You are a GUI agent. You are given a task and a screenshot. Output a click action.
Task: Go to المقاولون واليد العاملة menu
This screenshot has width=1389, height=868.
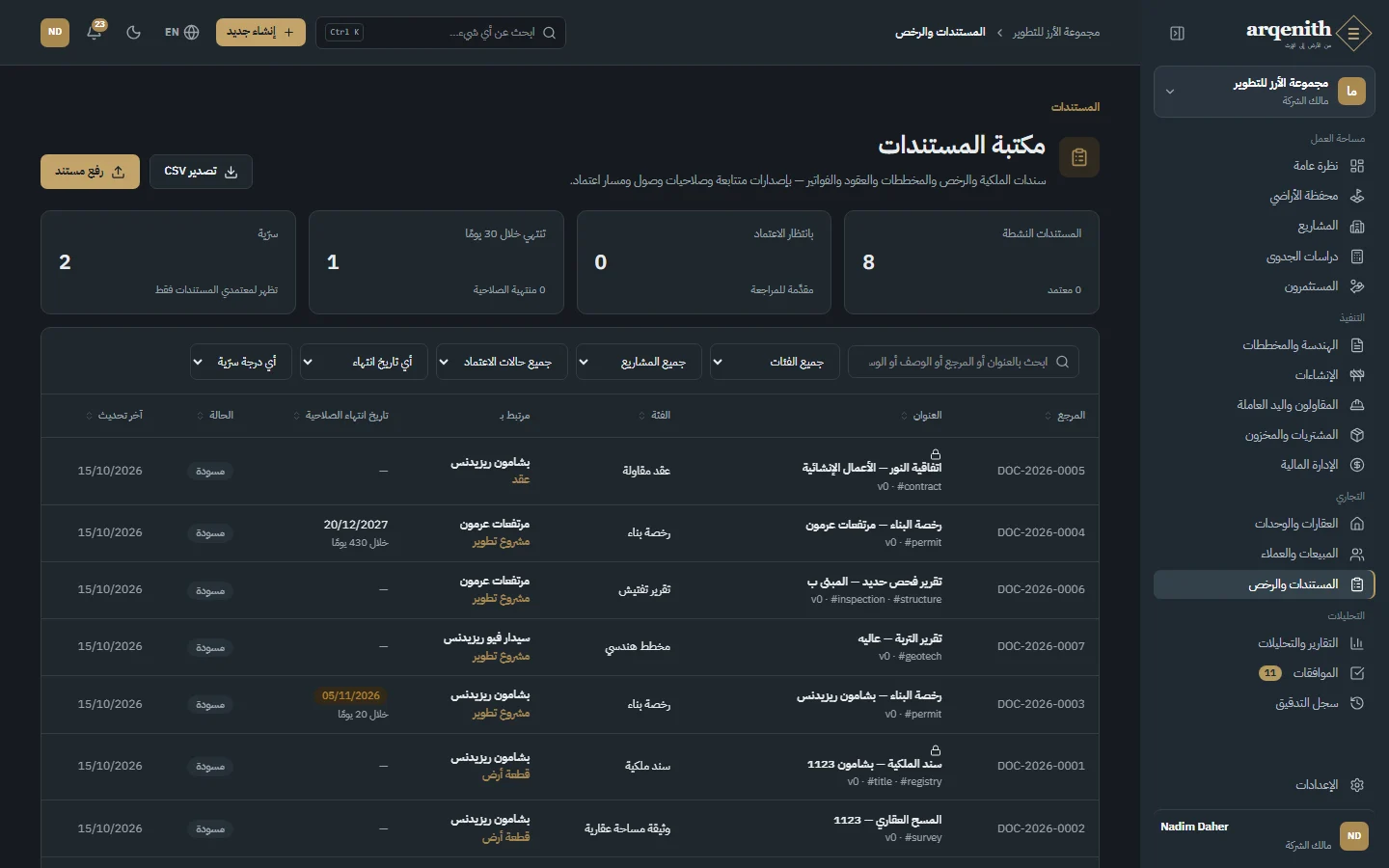1265,405
